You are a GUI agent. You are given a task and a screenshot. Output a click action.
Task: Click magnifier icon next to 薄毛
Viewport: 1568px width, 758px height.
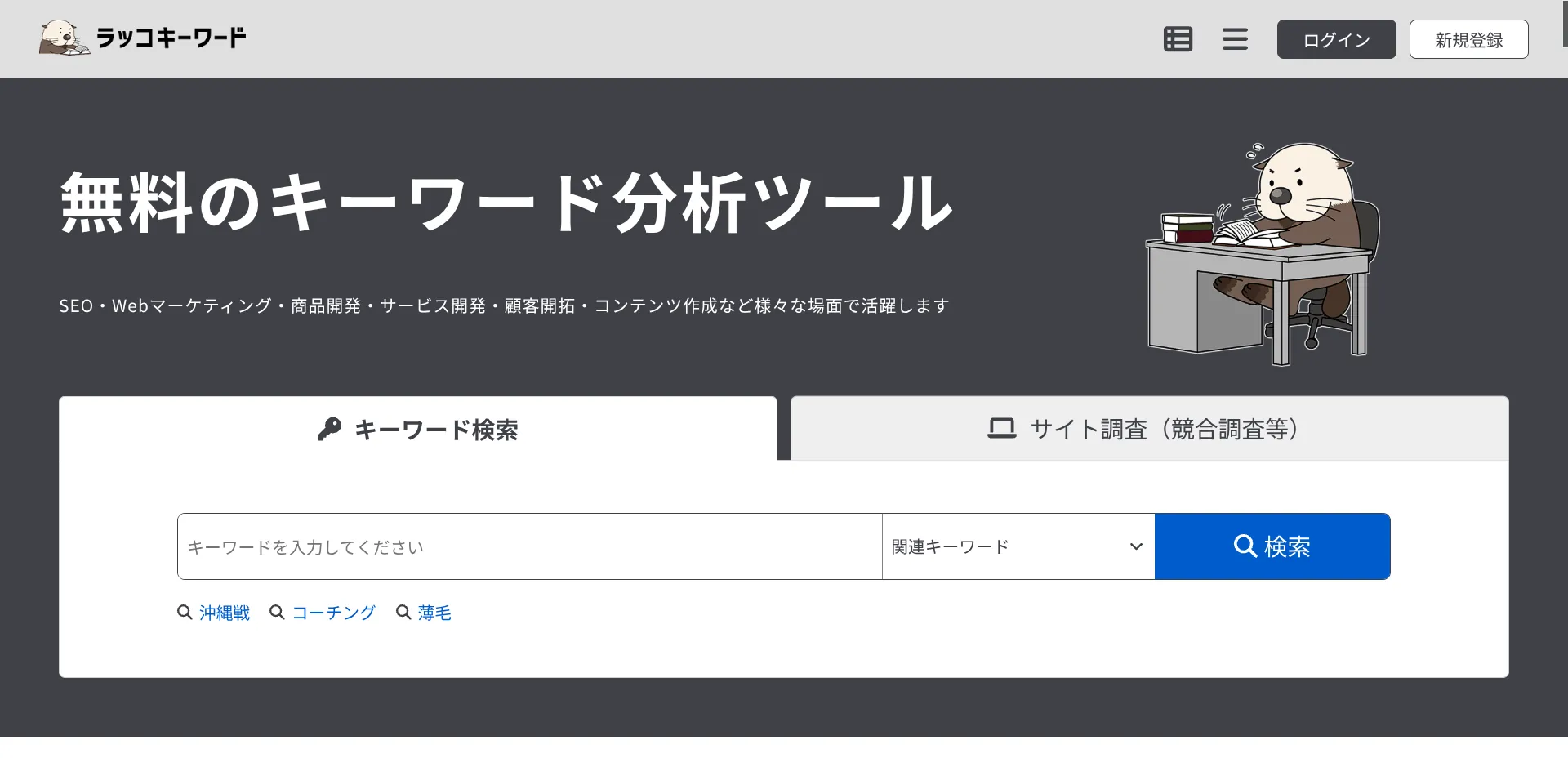point(403,613)
